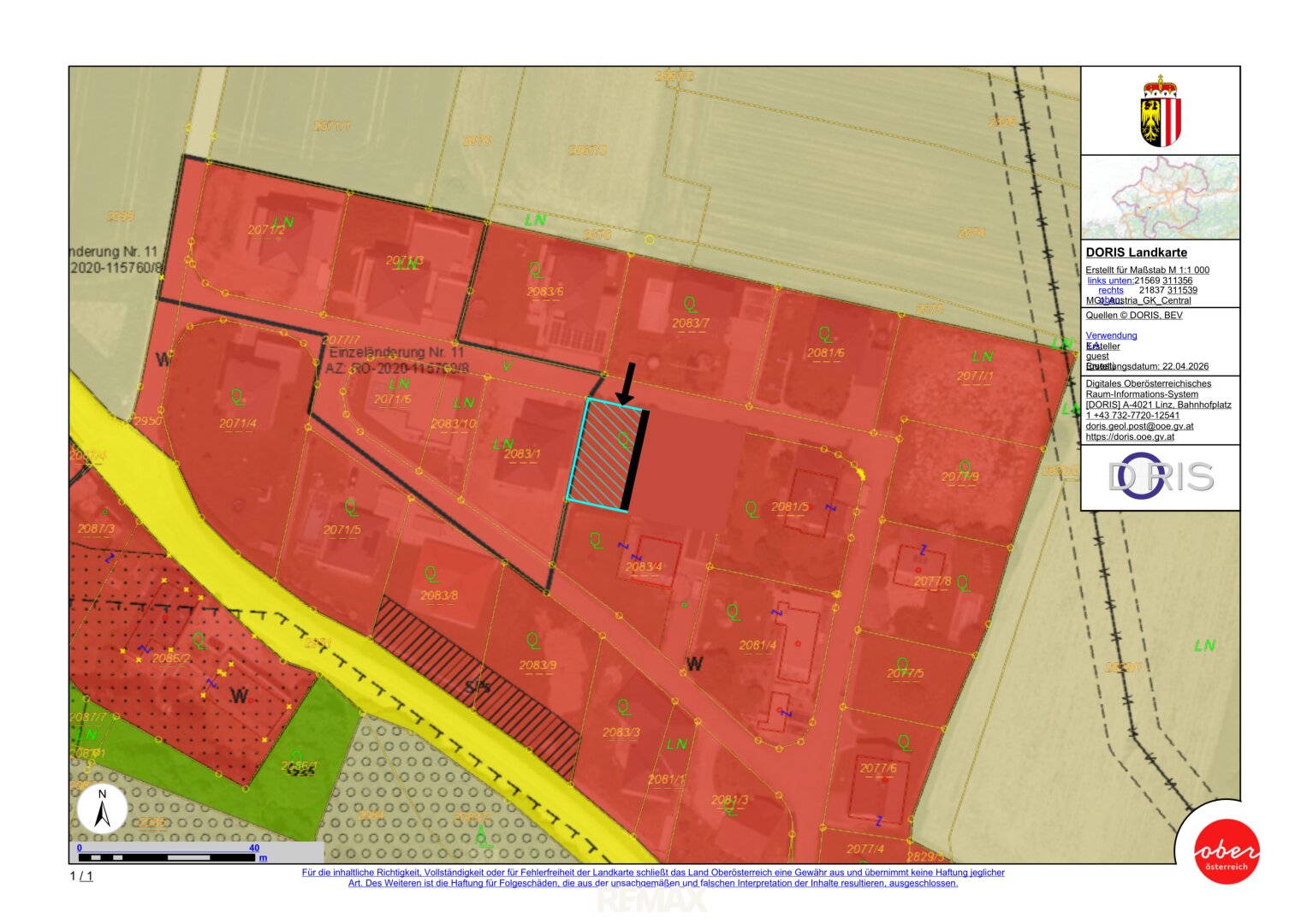
Task: Open the overview map thumbnail of Upper Austria
Action: coord(1160,198)
